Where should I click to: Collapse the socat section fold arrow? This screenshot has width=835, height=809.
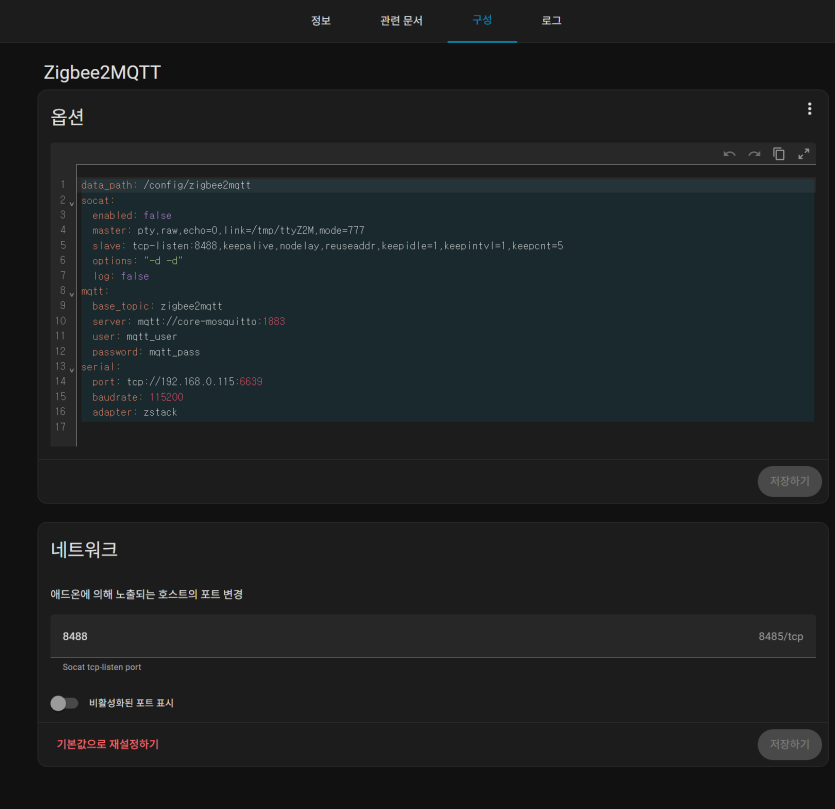click(72, 203)
